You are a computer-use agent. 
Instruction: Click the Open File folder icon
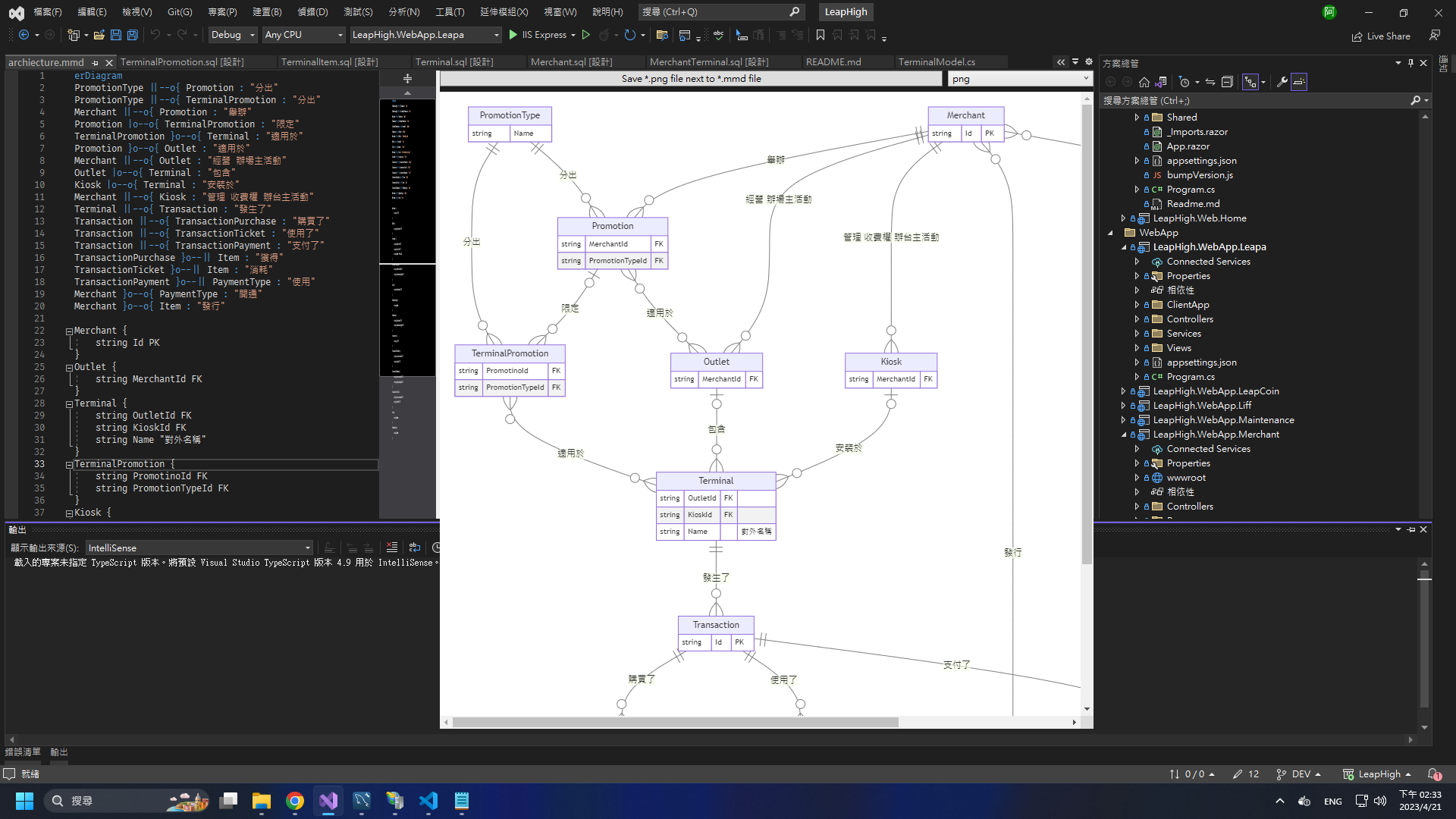[99, 35]
